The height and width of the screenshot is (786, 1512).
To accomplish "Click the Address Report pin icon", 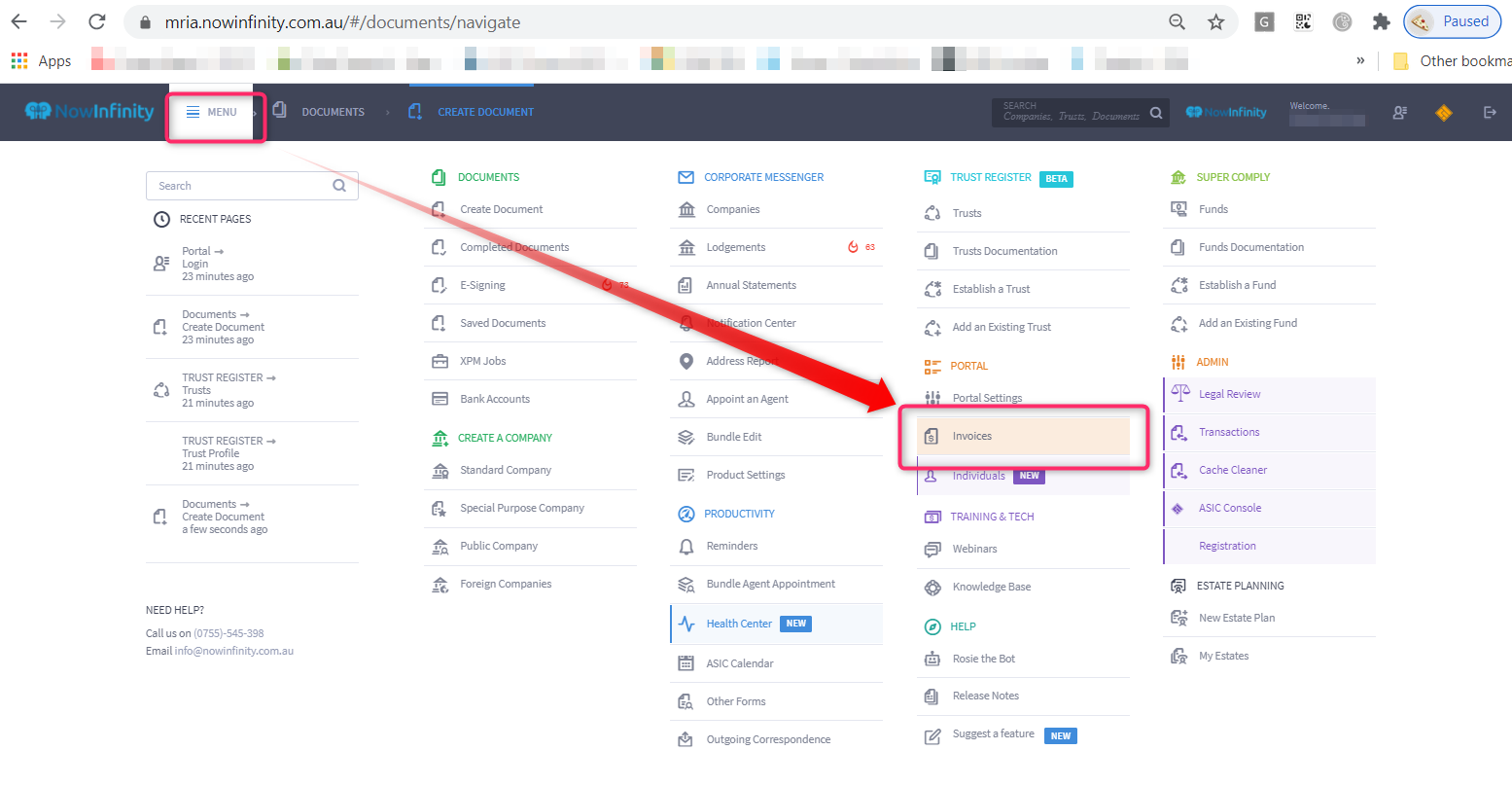I will coord(686,361).
